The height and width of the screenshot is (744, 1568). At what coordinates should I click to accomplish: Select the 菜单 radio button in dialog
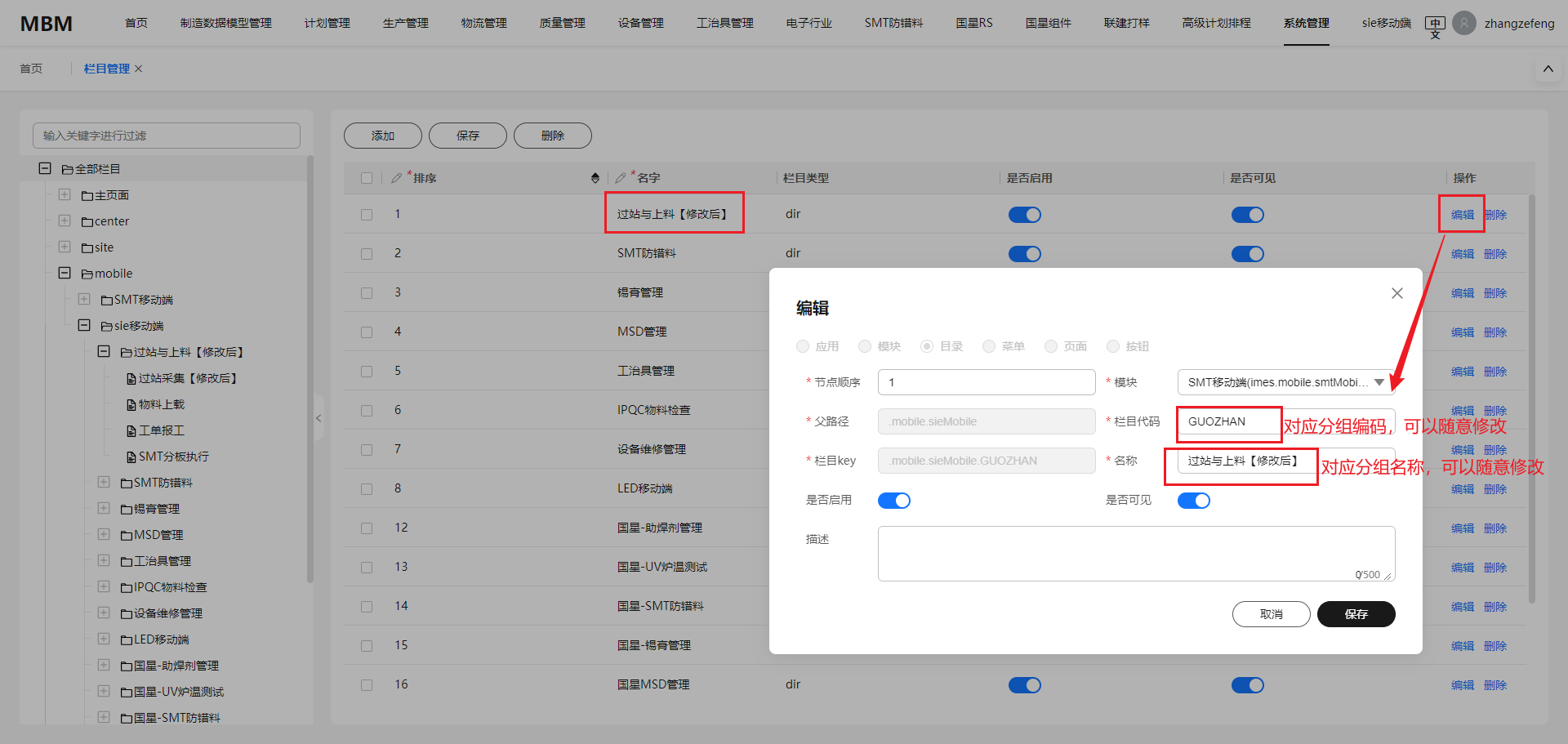click(x=989, y=346)
